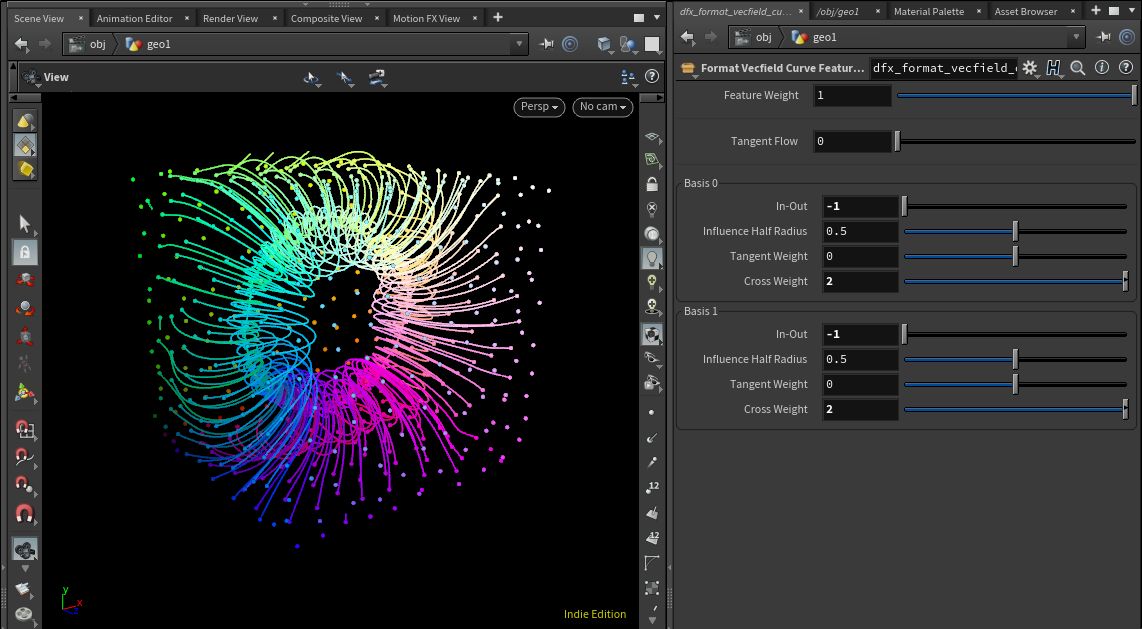Toggle the pin icon in the Scene View pane

pyautogui.click(x=547, y=44)
